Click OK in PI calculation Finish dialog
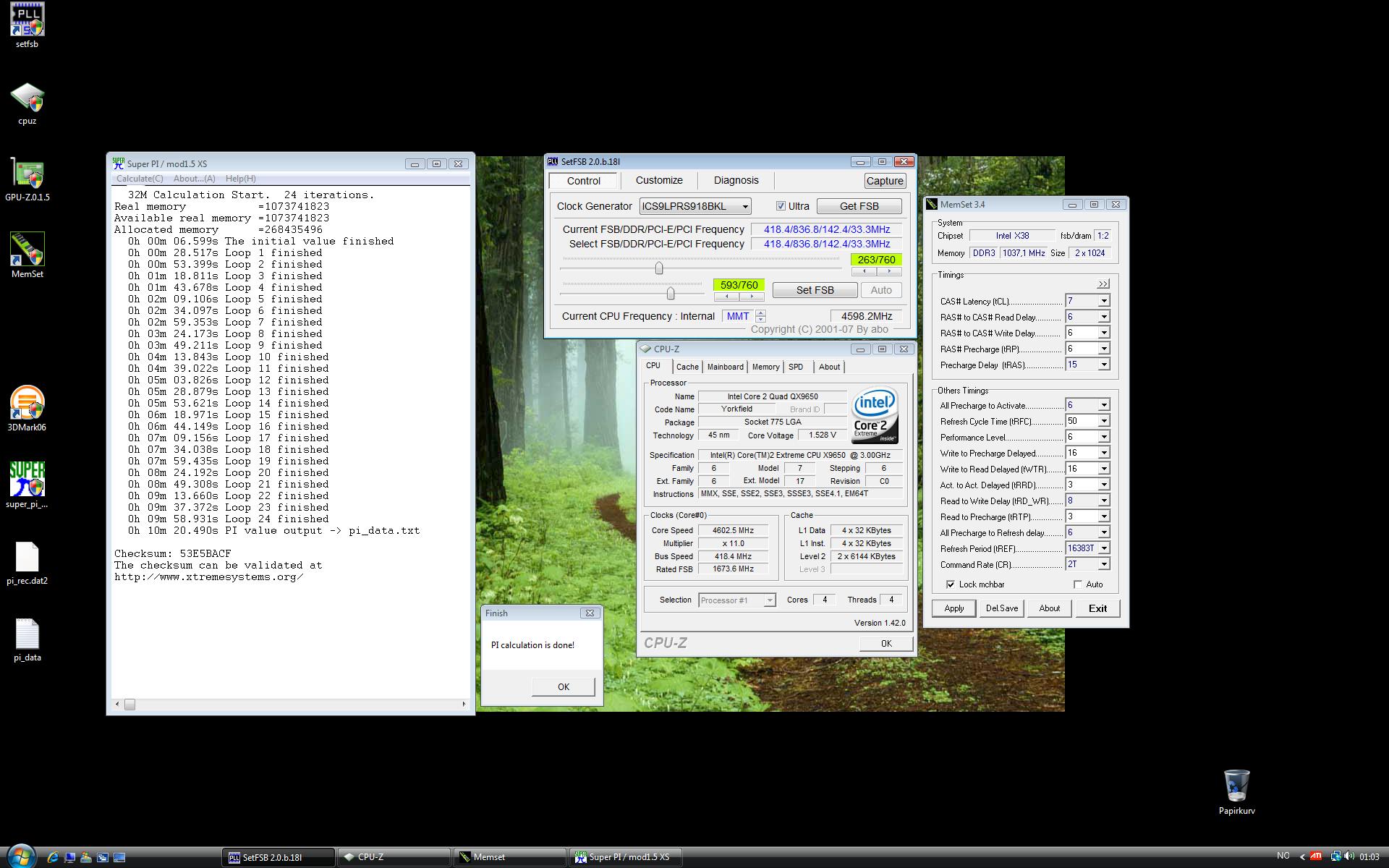The image size is (1389, 868). pyautogui.click(x=563, y=687)
